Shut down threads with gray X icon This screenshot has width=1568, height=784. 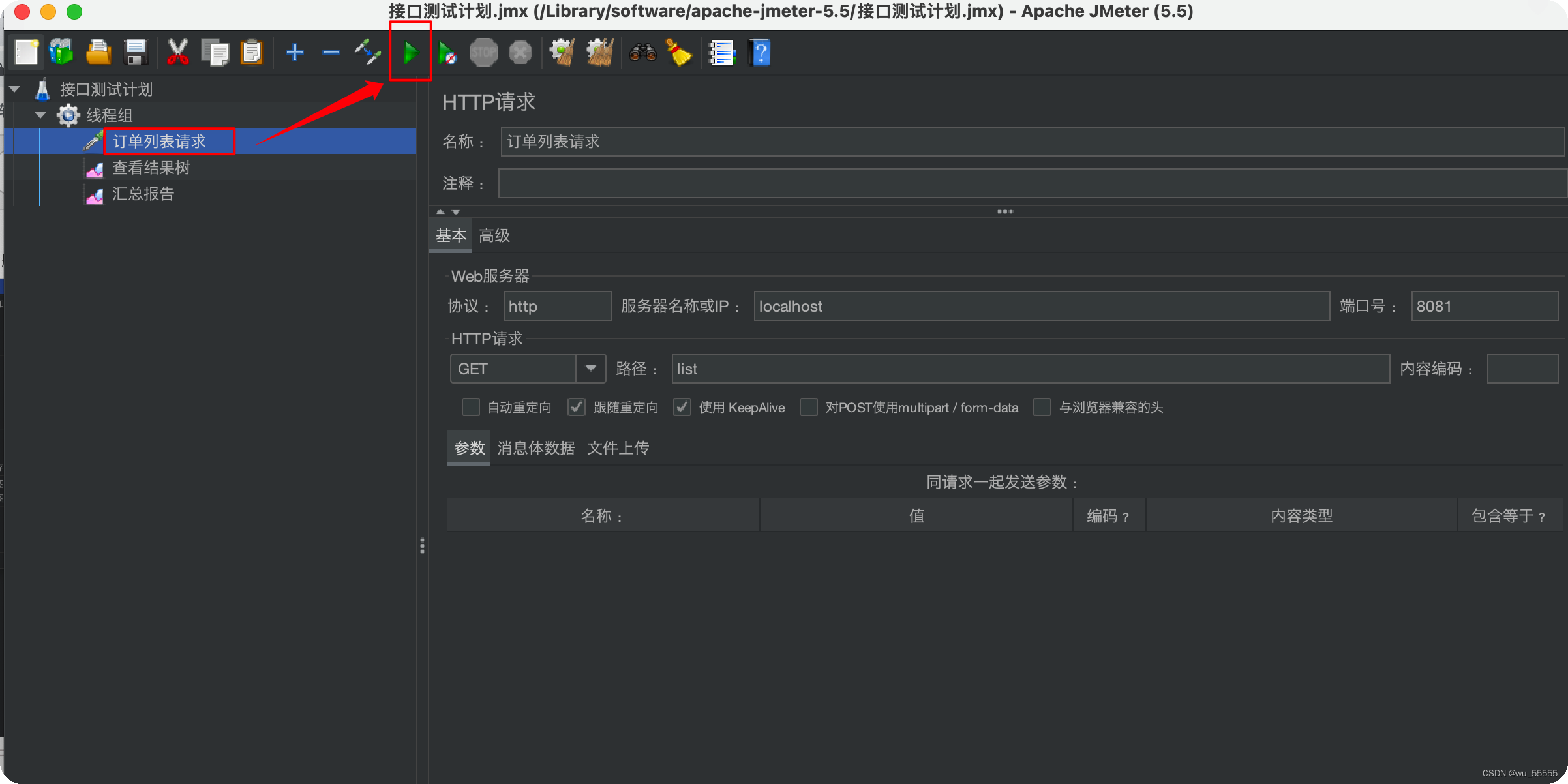click(520, 52)
